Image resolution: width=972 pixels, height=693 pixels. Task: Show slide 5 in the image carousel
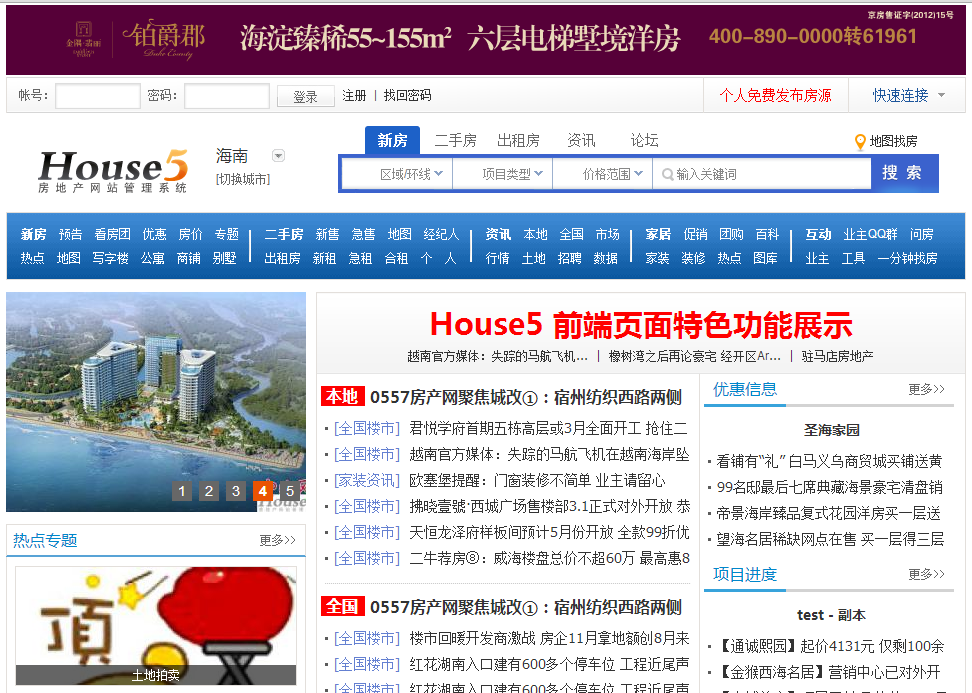click(289, 491)
